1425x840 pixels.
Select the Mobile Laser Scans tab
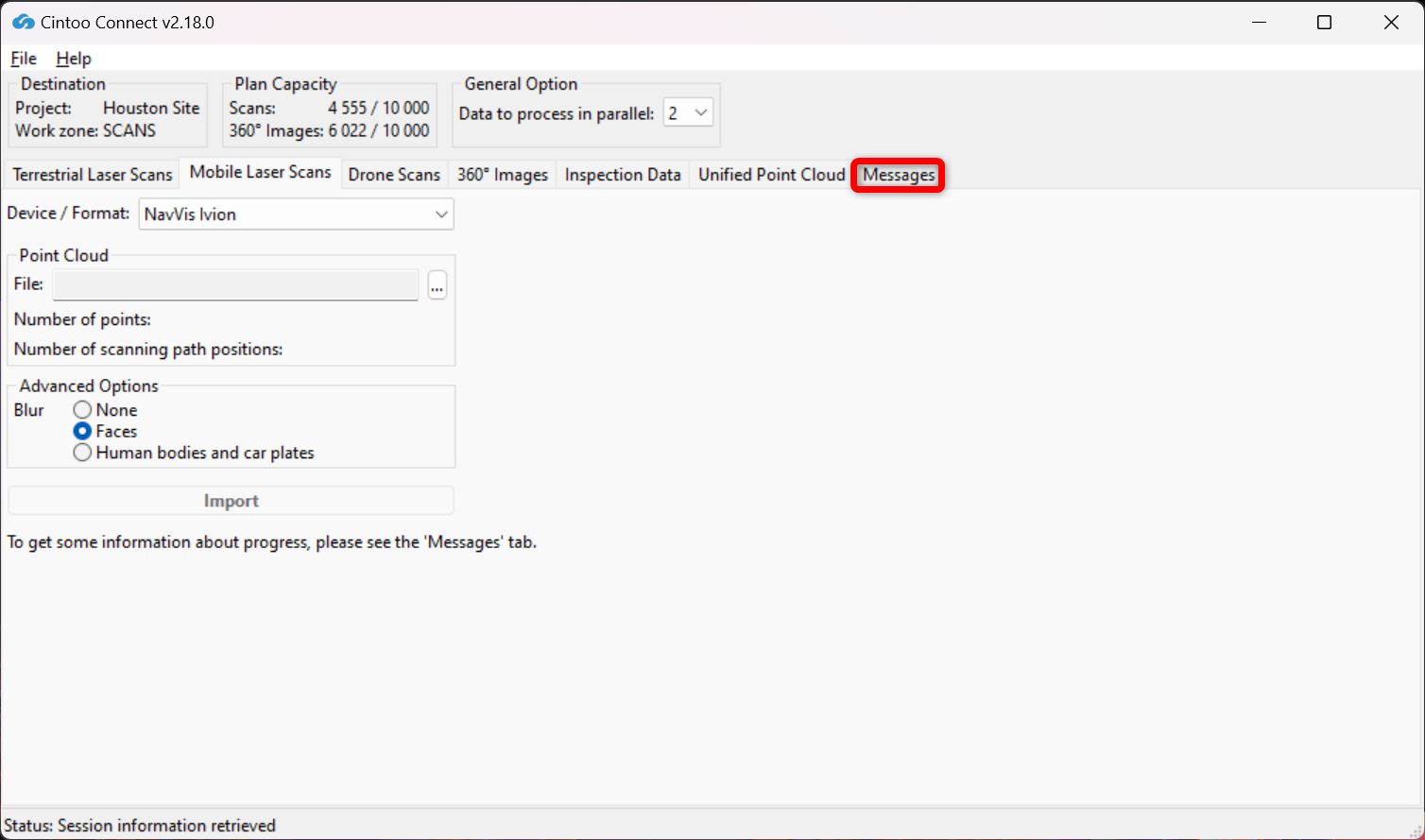(260, 172)
